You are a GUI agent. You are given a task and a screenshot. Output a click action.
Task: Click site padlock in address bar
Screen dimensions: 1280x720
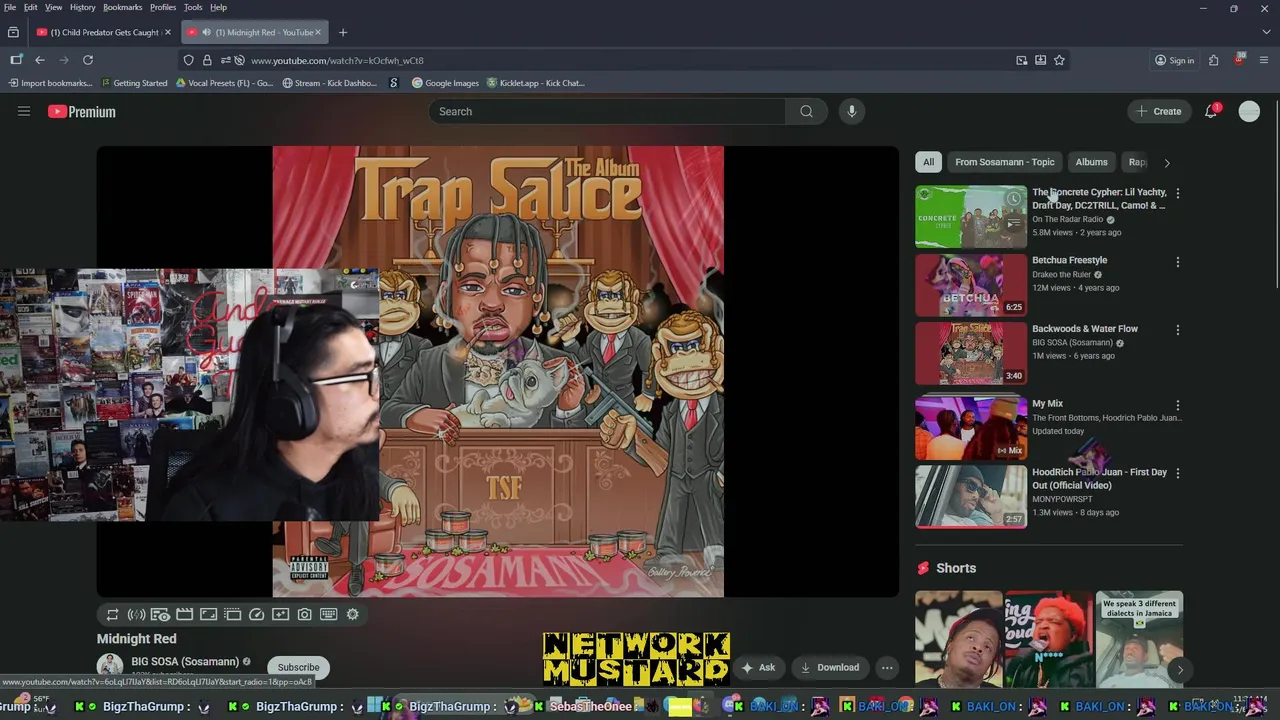pos(207,60)
